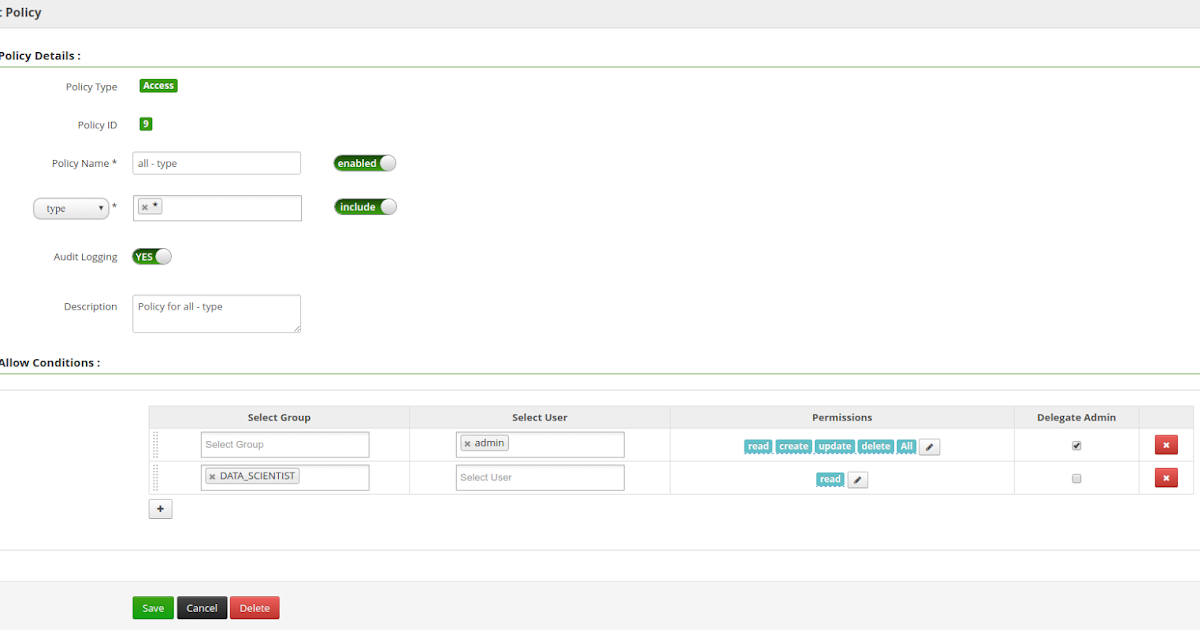Delete the admin condition row

pyautogui.click(x=1166, y=444)
